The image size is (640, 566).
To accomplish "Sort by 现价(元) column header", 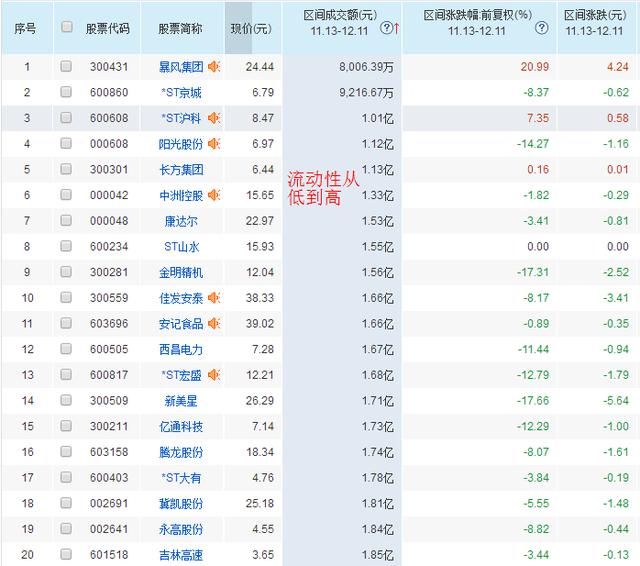I will point(251,29).
